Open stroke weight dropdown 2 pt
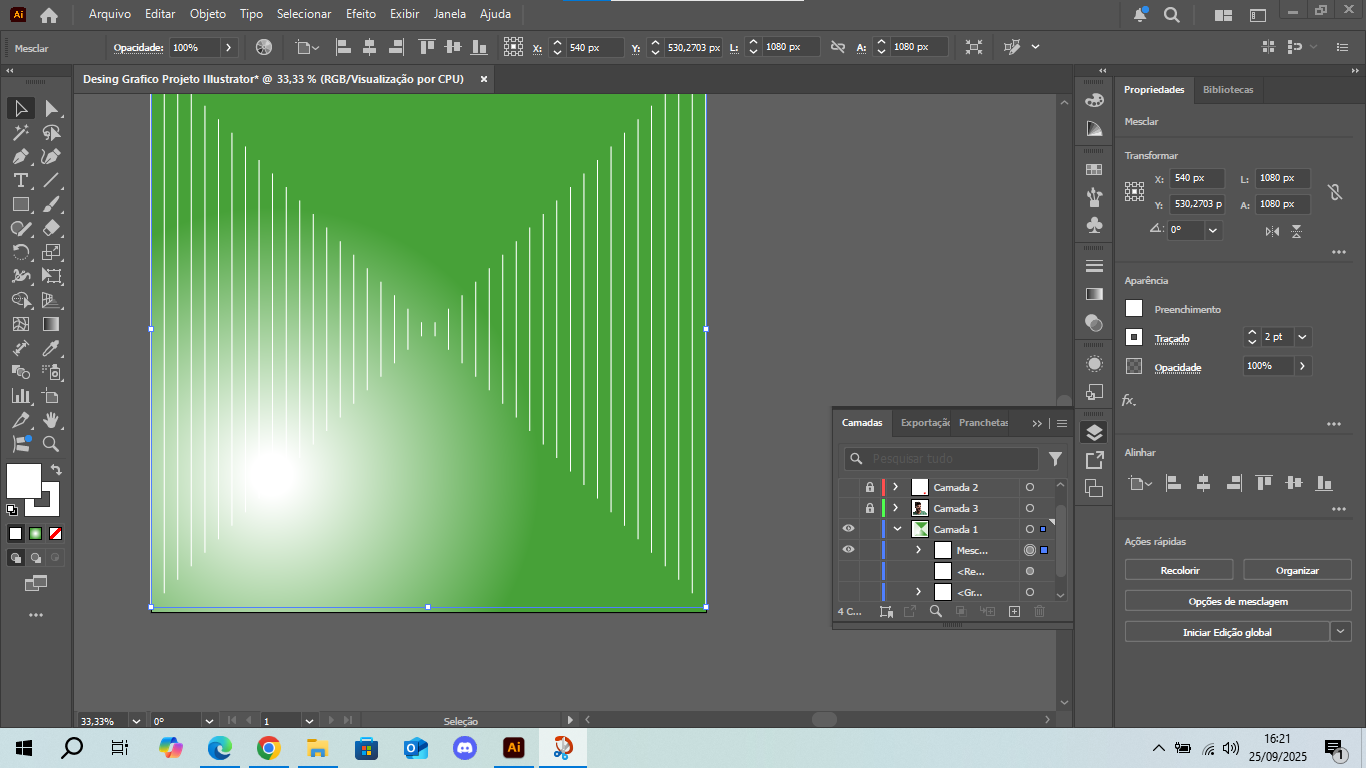 coord(1302,337)
